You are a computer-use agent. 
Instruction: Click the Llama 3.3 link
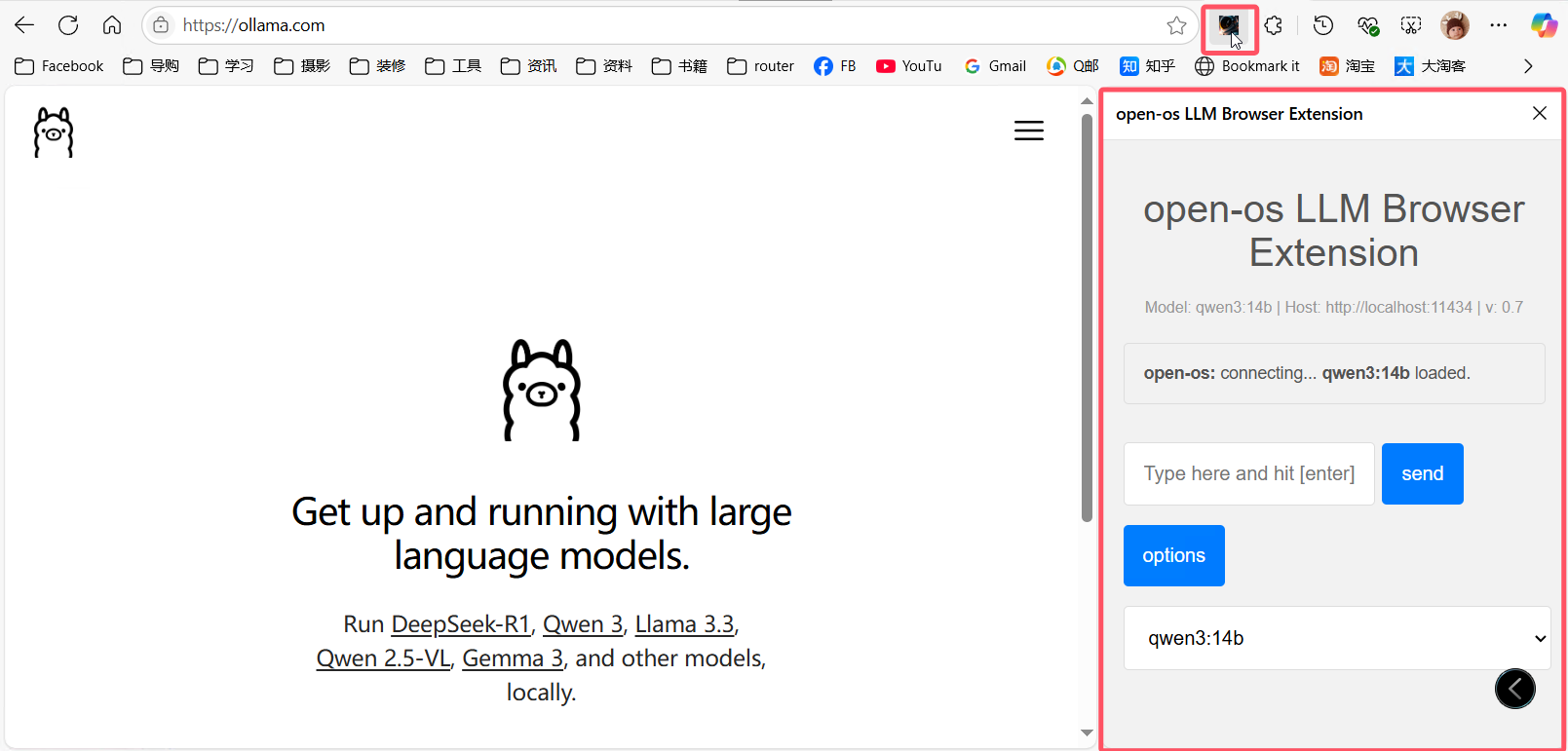(684, 624)
